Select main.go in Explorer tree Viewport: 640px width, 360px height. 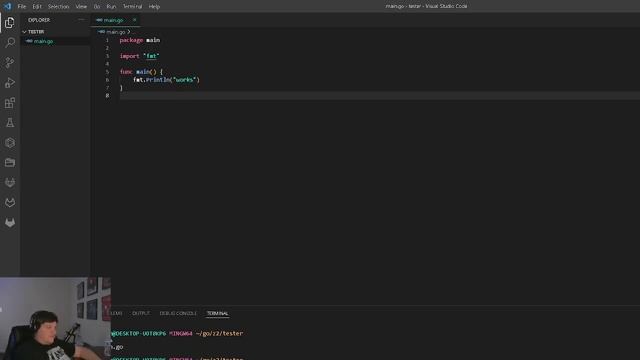click(x=43, y=41)
